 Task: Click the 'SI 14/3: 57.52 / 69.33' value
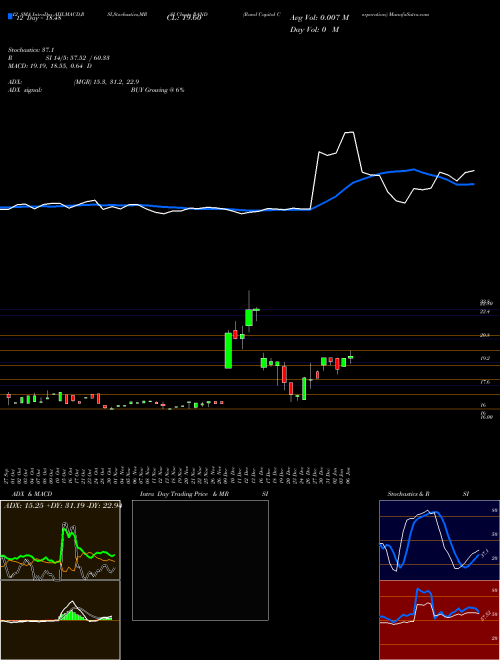78,58
